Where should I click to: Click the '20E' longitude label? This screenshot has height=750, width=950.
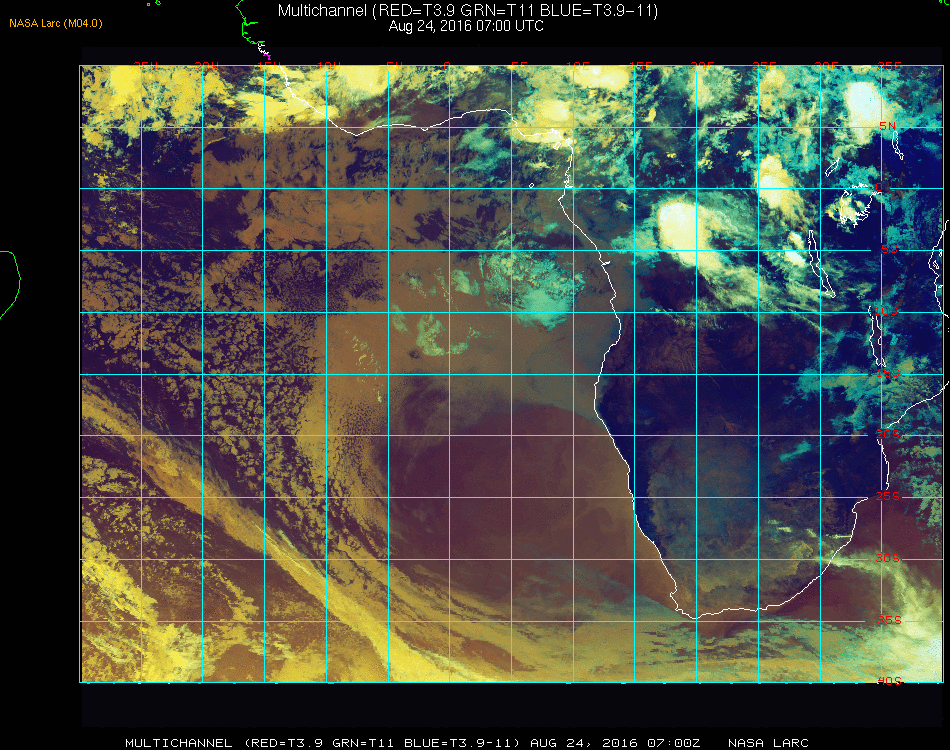pos(702,66)
